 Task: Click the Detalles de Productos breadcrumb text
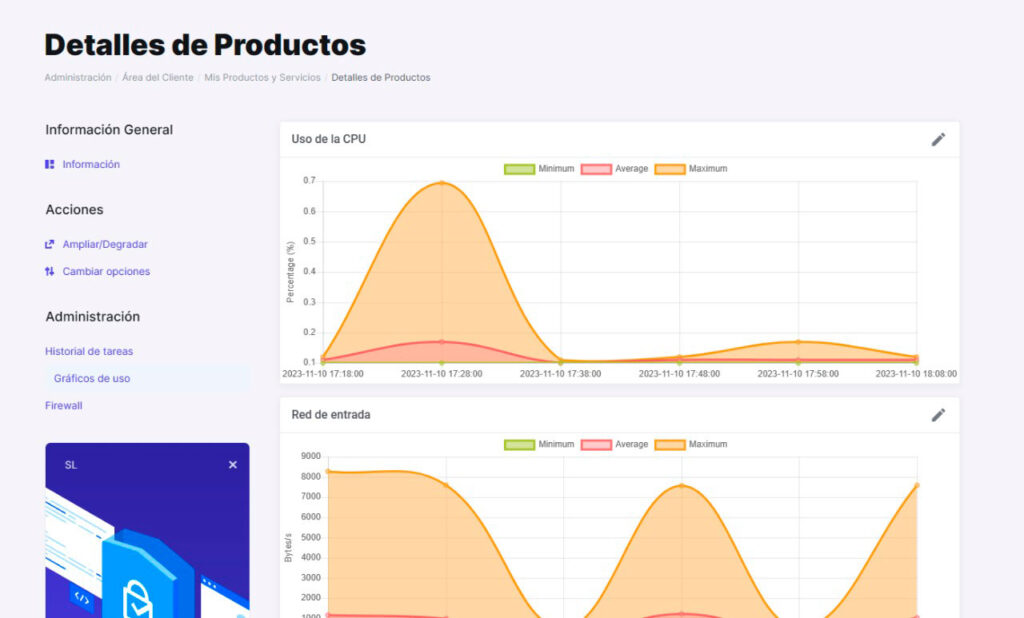[381, 77]
